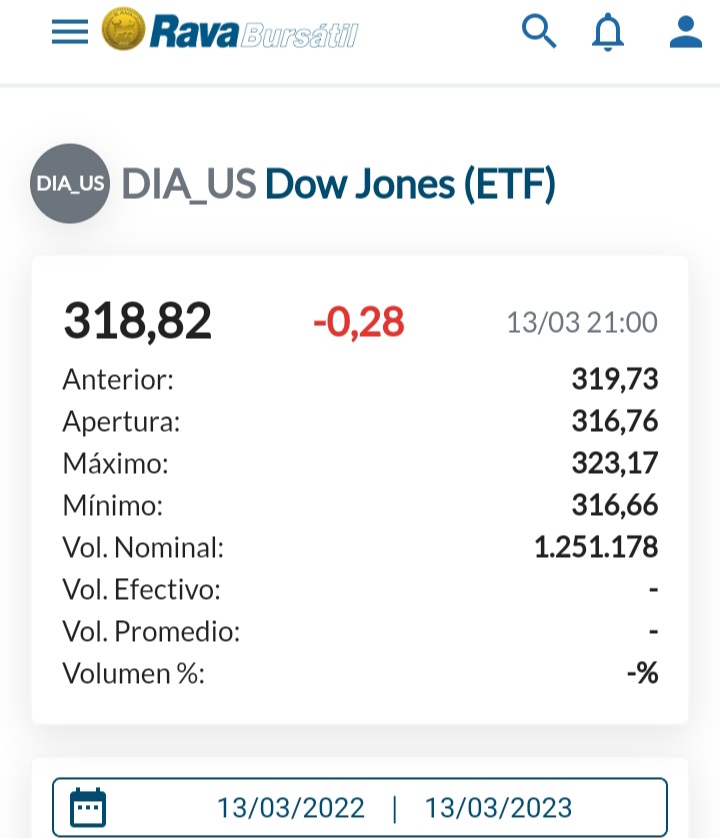
Task: Click the Dow Jones (ETF) title
Action: click(410, 184)
